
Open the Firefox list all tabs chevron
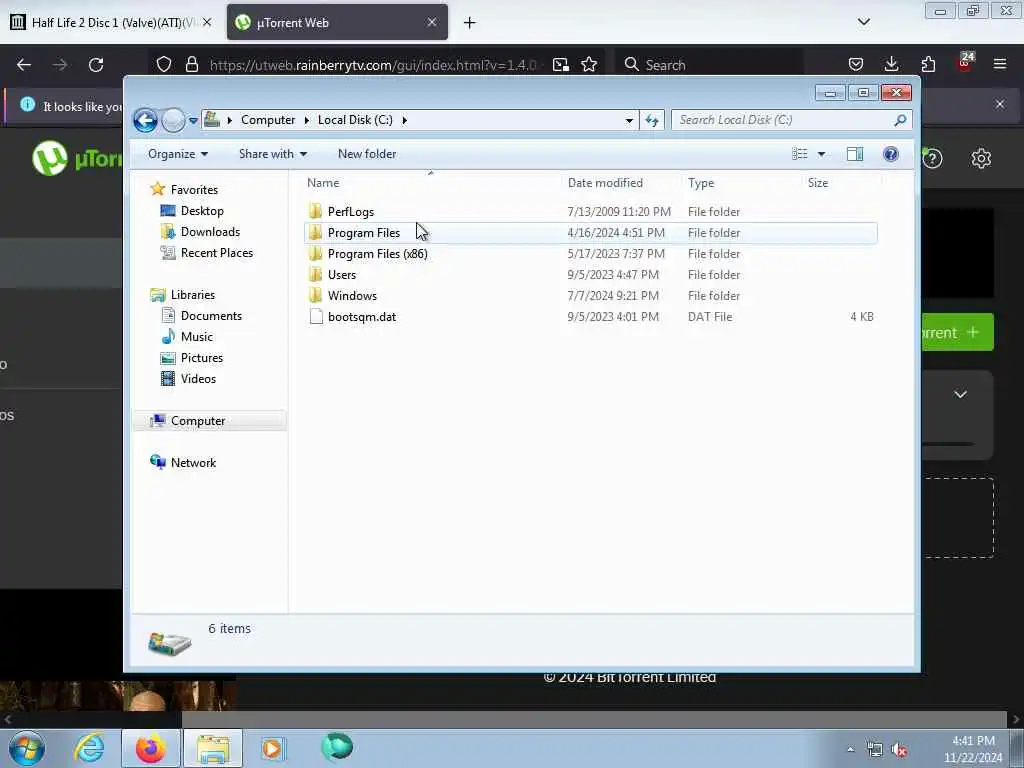coord(863,22)
